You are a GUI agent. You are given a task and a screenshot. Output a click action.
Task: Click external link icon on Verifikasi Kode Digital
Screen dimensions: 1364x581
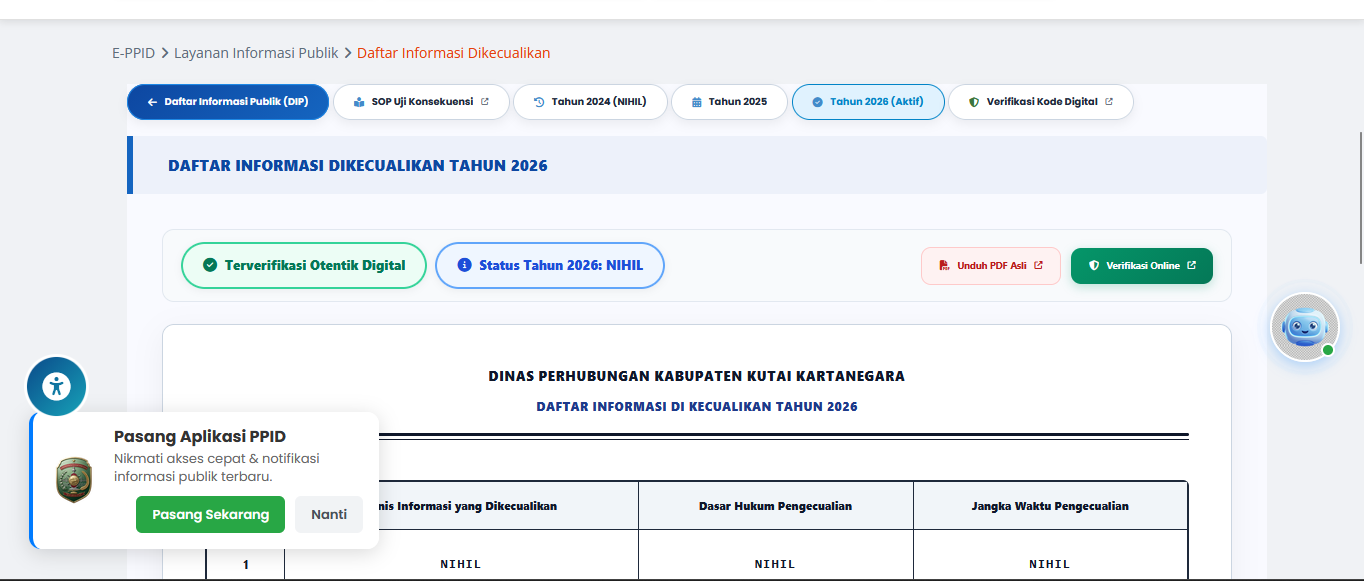[x=1109, y=102]
